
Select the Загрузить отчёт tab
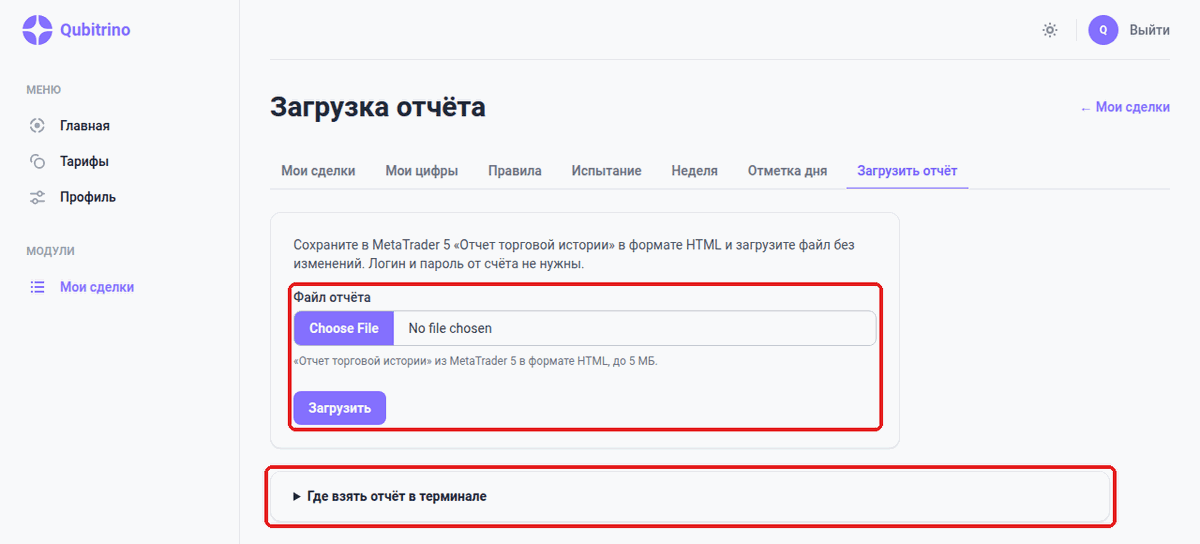pyautogui.click(x=907, y=171)
